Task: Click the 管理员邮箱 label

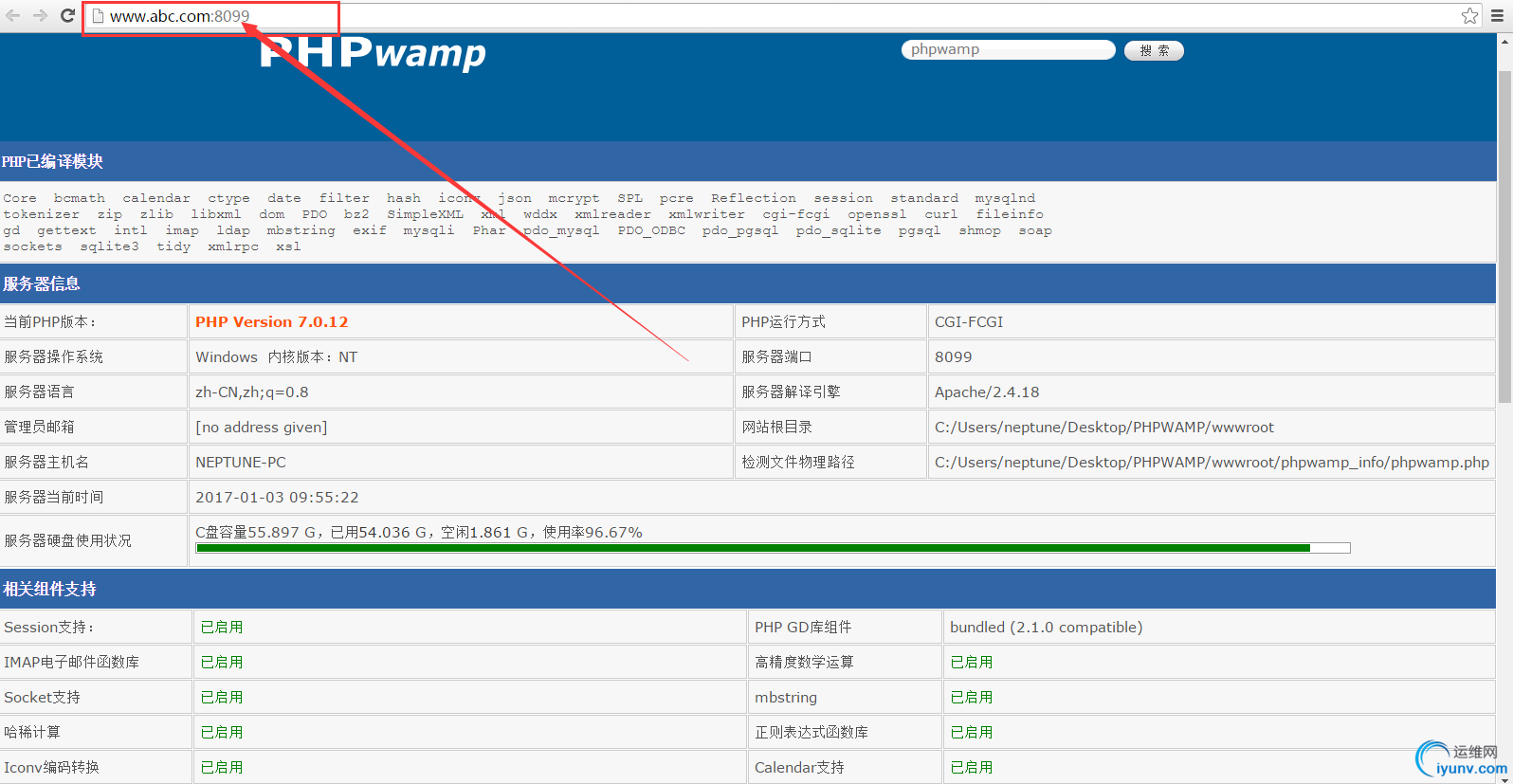Action: coord(39,427)
